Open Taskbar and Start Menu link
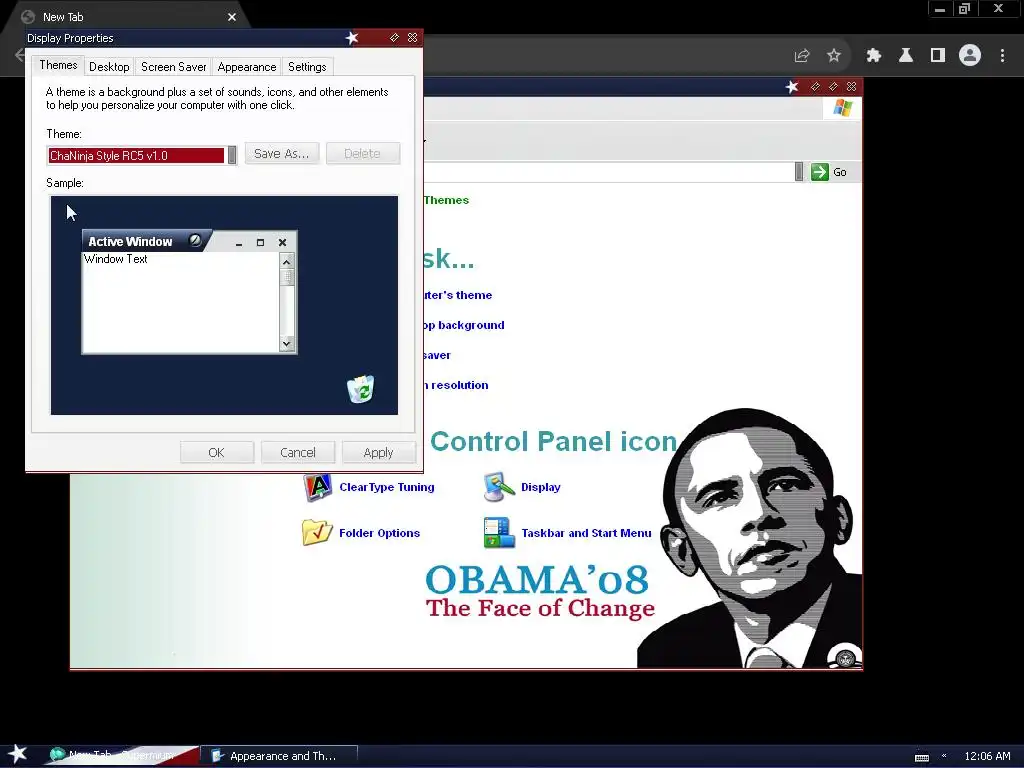The width and height of the screenshot is (1024, 768). (586, 533)
